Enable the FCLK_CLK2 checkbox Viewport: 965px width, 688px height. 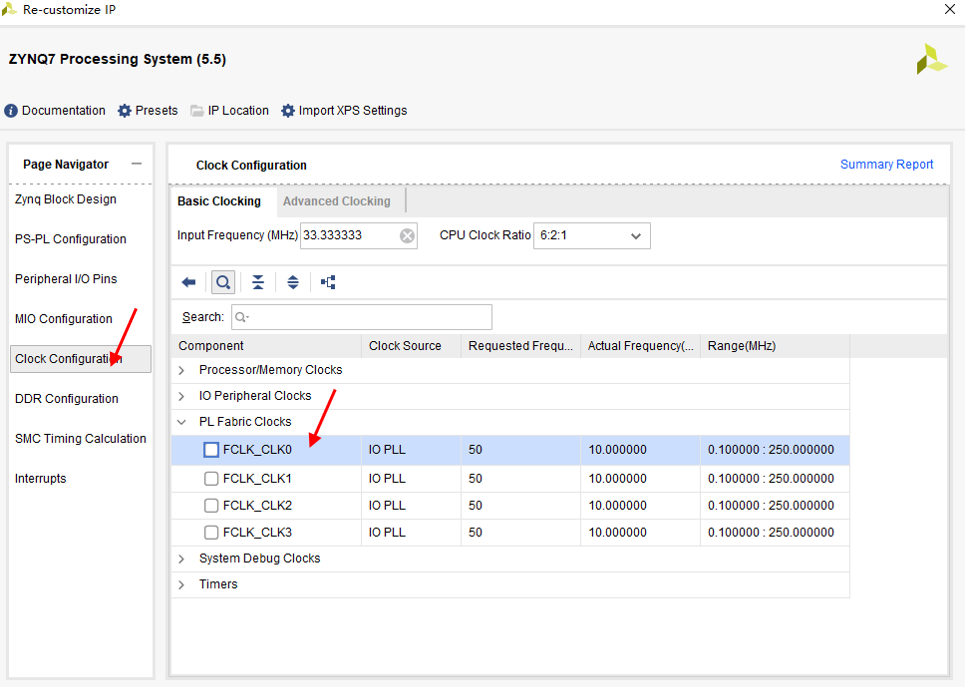[x=211, y=505]
